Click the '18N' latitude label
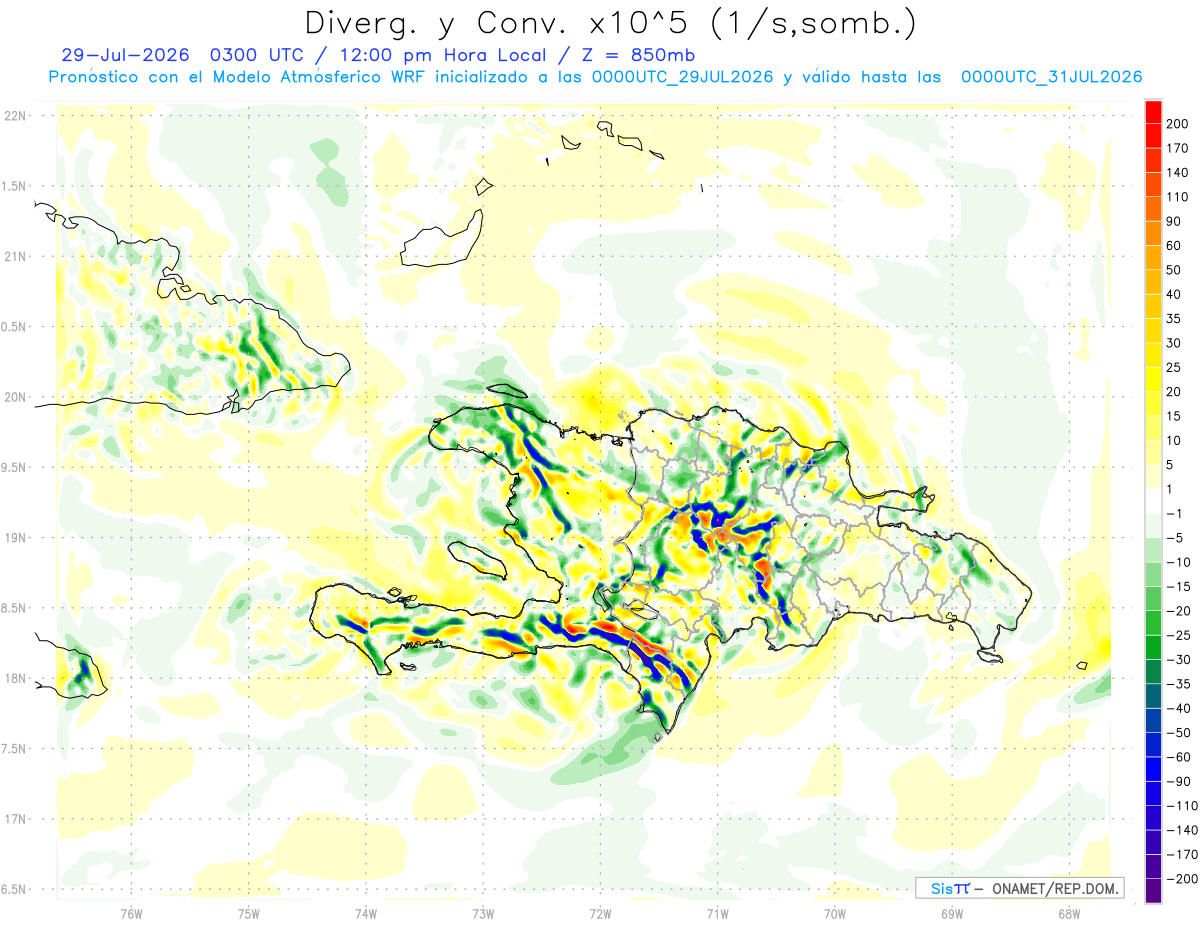Viewport: 1200px width, 927px height. coord(15,678)
